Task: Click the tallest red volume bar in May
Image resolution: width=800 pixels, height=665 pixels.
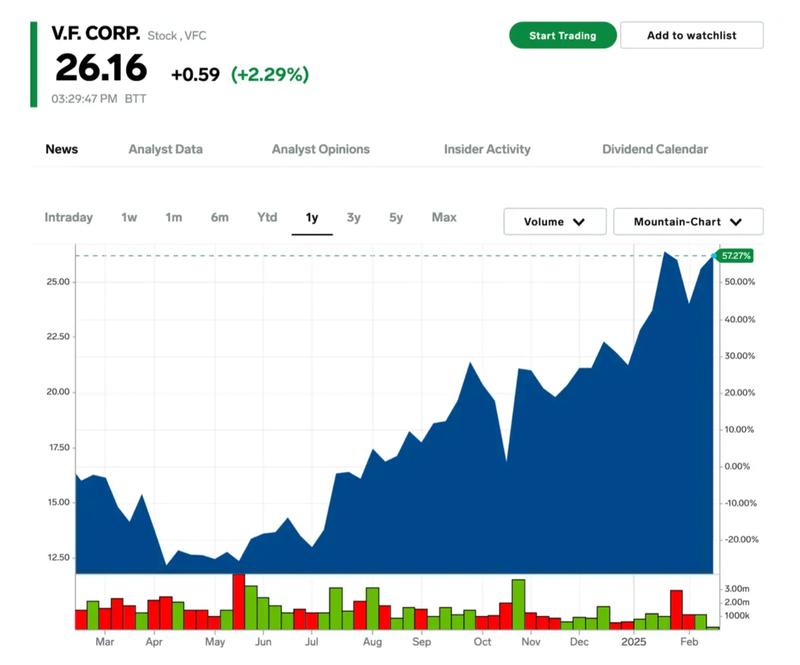Action: click(x=239, y=602)
